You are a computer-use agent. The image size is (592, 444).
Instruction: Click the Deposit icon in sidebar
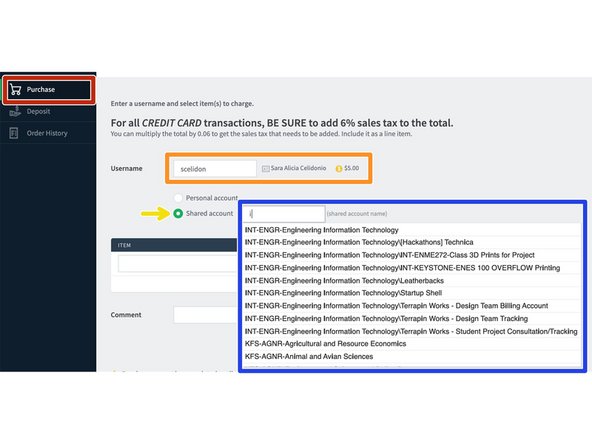pyautogui.click(x=15, y=111)
